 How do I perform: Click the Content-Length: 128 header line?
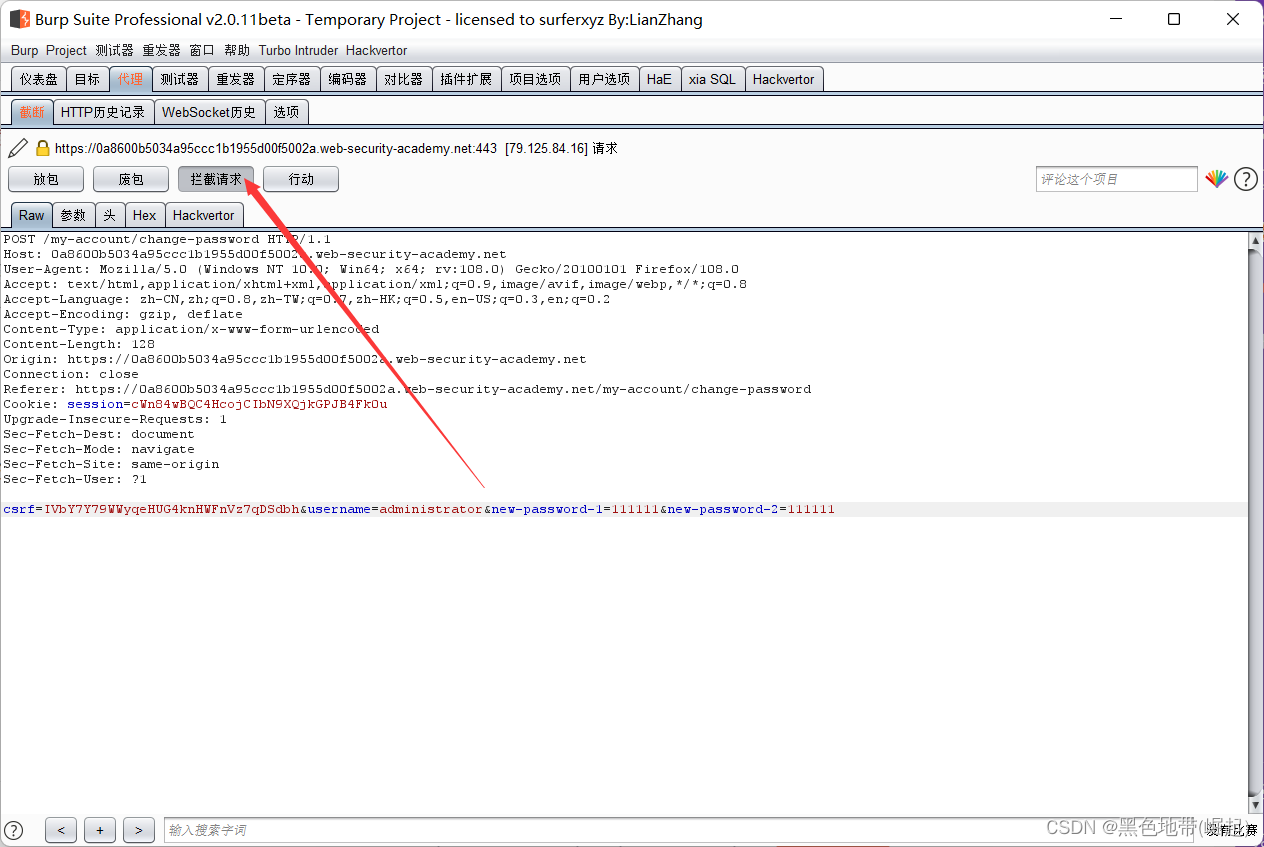(79, 344)
